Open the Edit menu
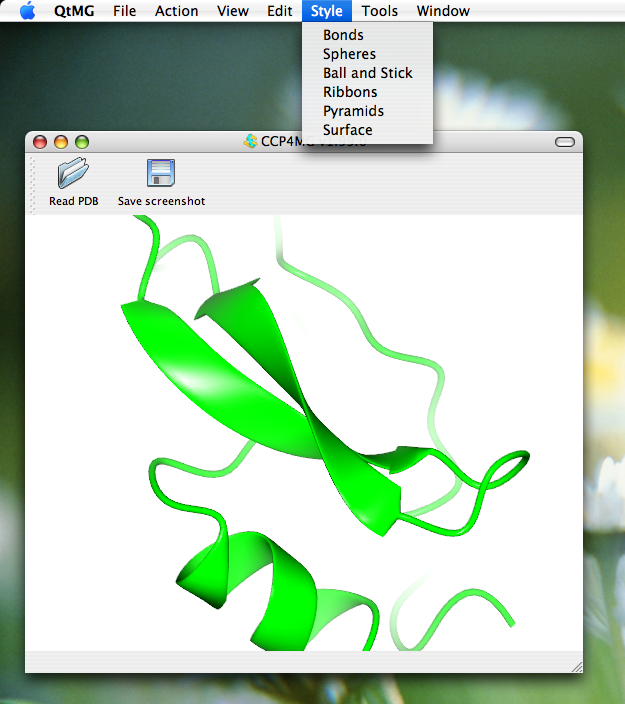 pos(279,11)
